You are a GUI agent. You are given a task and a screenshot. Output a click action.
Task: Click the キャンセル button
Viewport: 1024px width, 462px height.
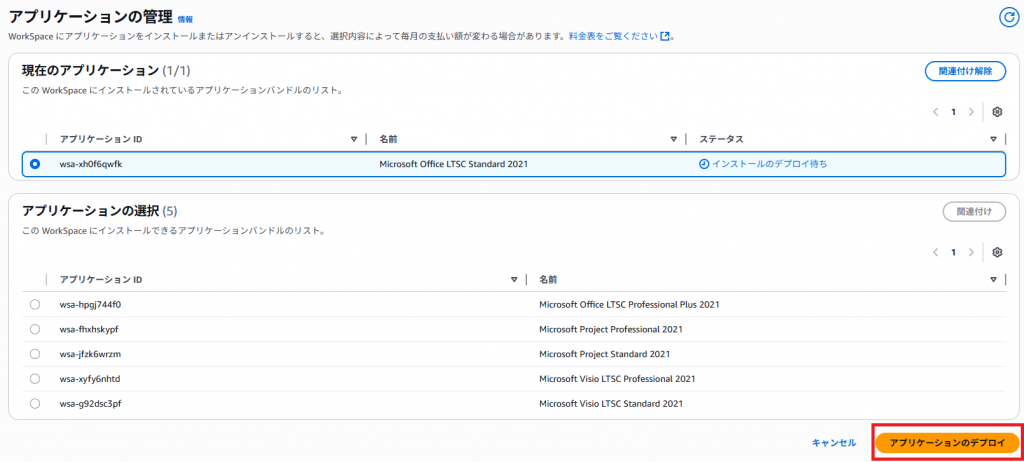click(833, 442)
